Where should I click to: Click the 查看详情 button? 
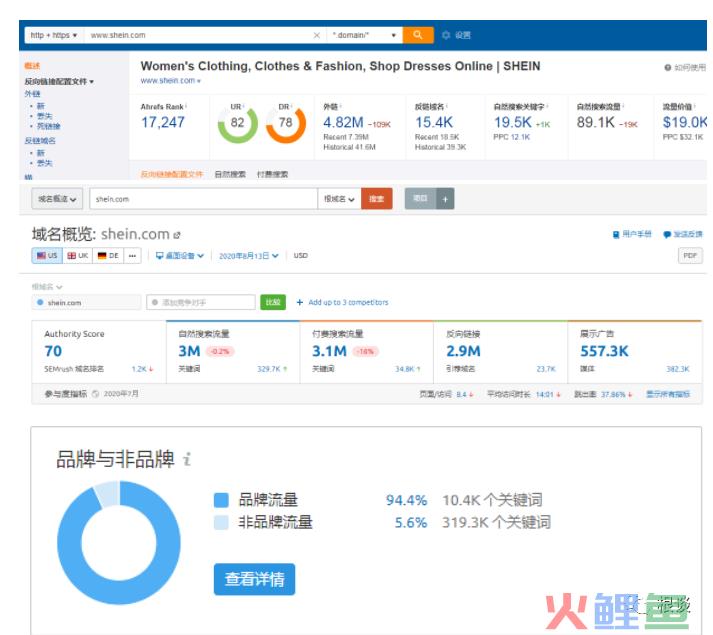tap(254, 579)
